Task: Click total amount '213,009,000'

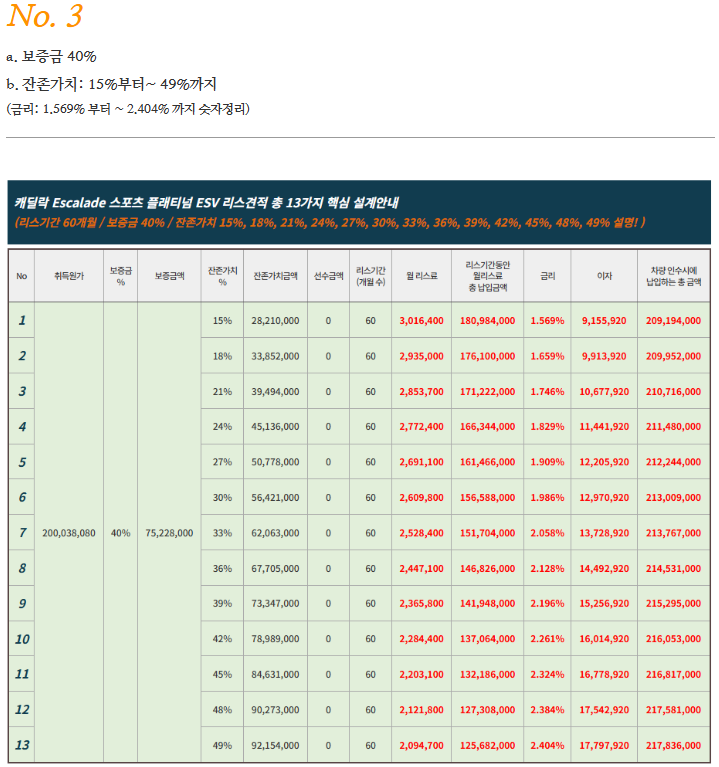Action: [x=674, y=497]
